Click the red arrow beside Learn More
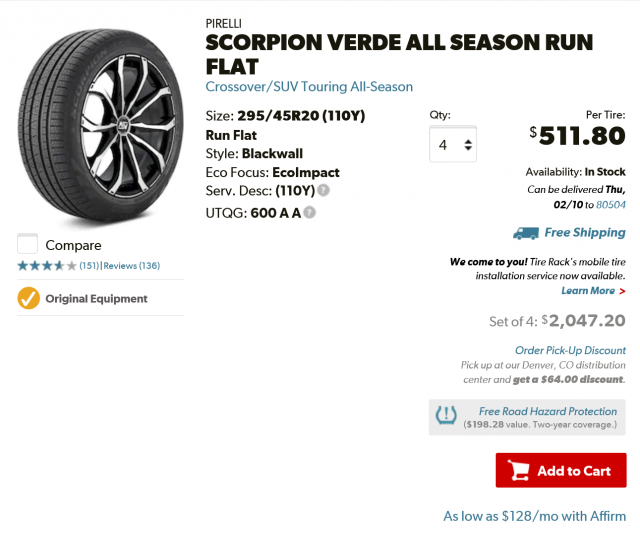This screenshot has width=640, height=559. click(x=624, y=291)
